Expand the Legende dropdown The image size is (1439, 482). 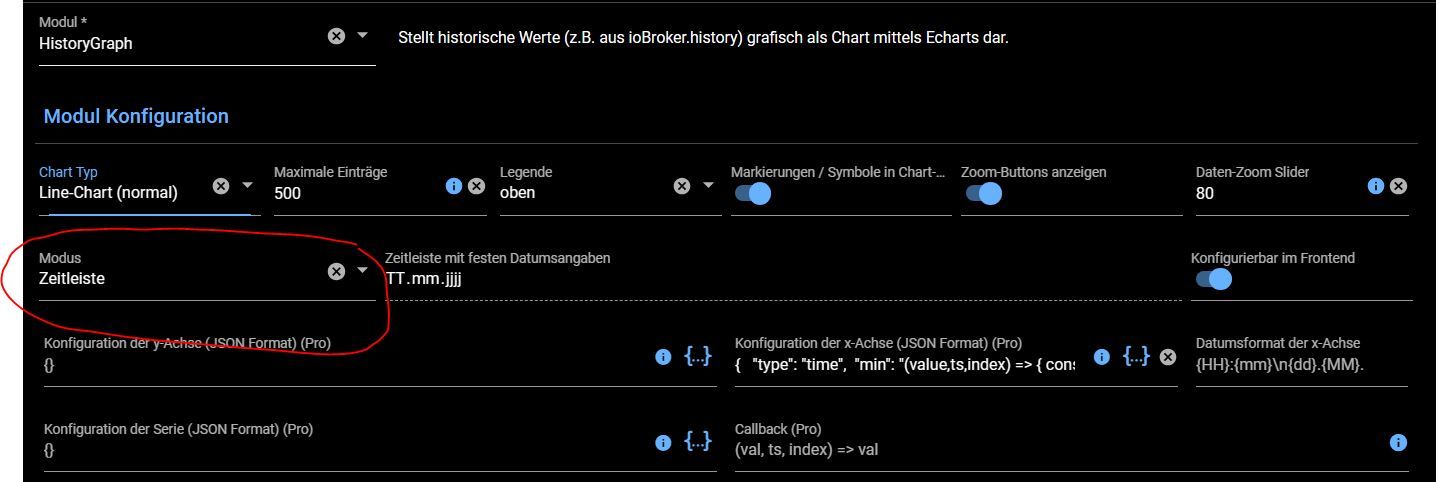click(x=708, y=186)
